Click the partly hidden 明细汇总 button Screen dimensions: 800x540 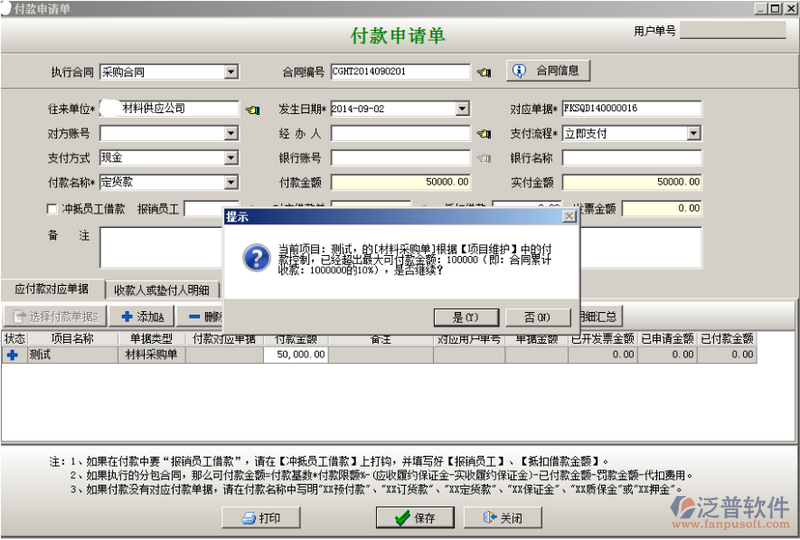pyautogui.click(x=601, y=317)
